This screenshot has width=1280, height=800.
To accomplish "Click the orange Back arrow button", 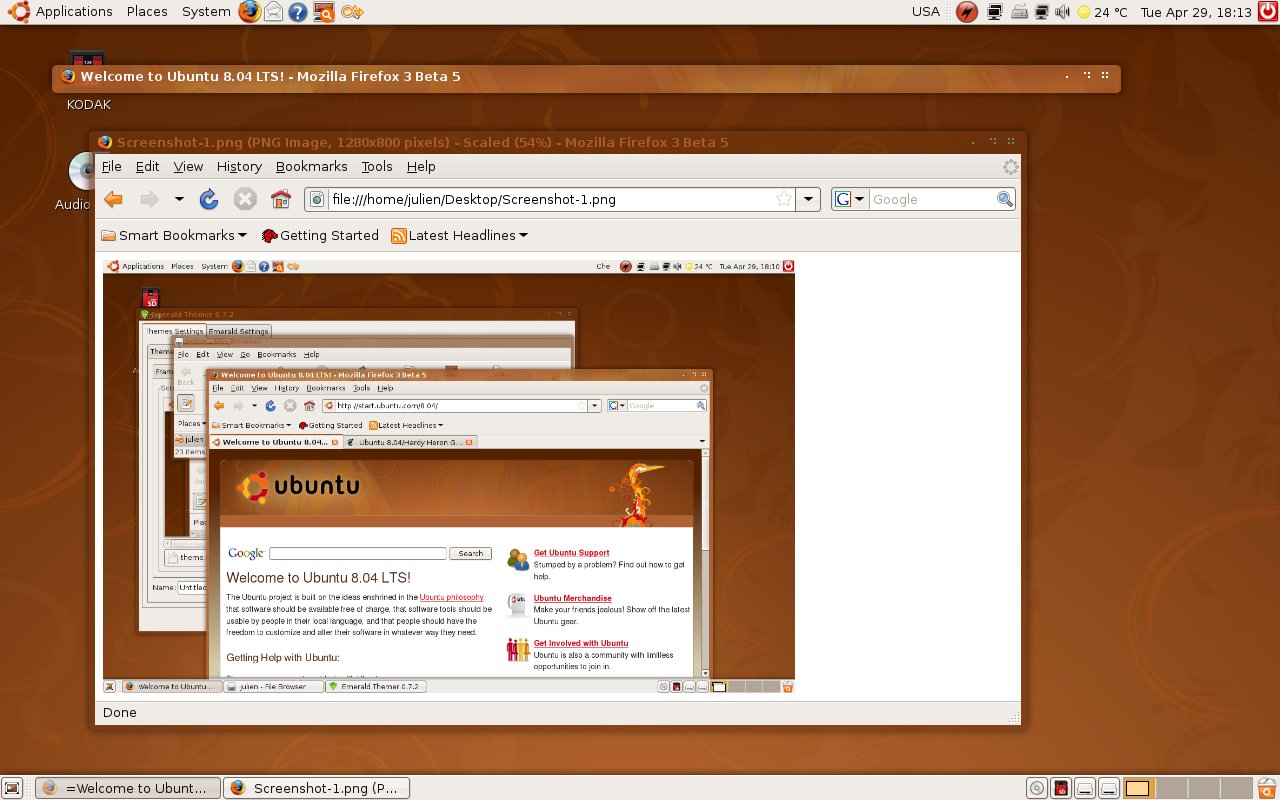I will [x=114, y=199].
